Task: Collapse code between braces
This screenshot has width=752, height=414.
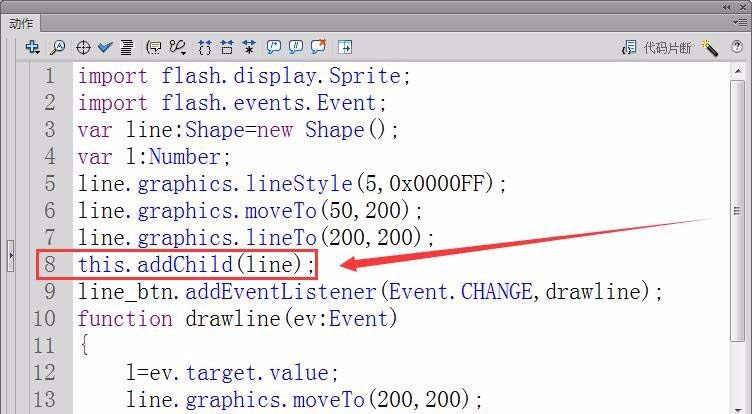Action: pos(205,47)
